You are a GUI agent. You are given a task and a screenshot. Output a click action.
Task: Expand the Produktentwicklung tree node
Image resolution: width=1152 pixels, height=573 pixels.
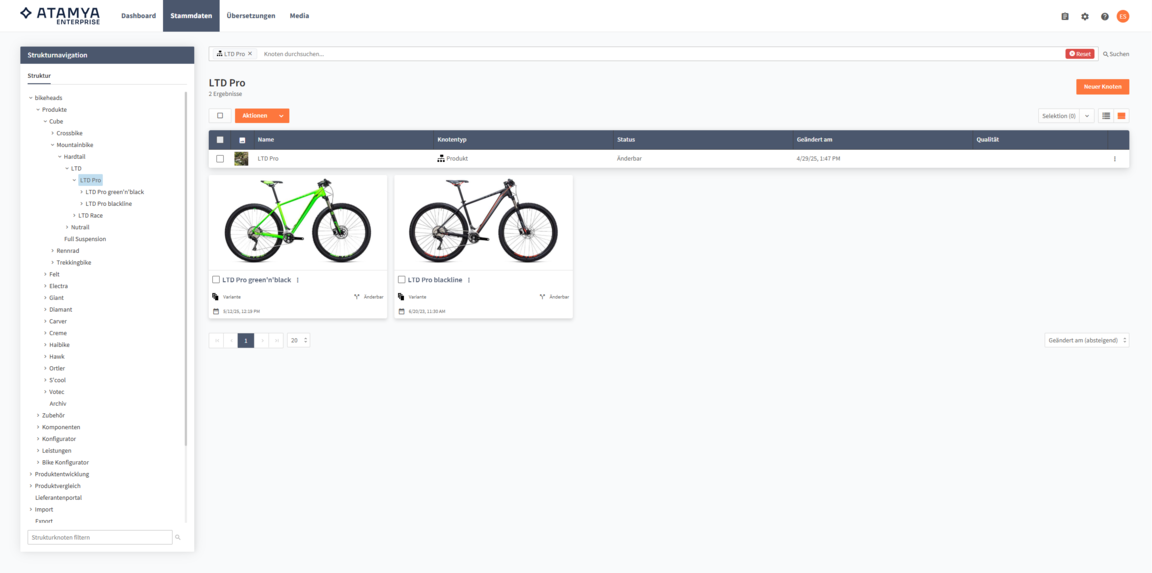(30, 474)
